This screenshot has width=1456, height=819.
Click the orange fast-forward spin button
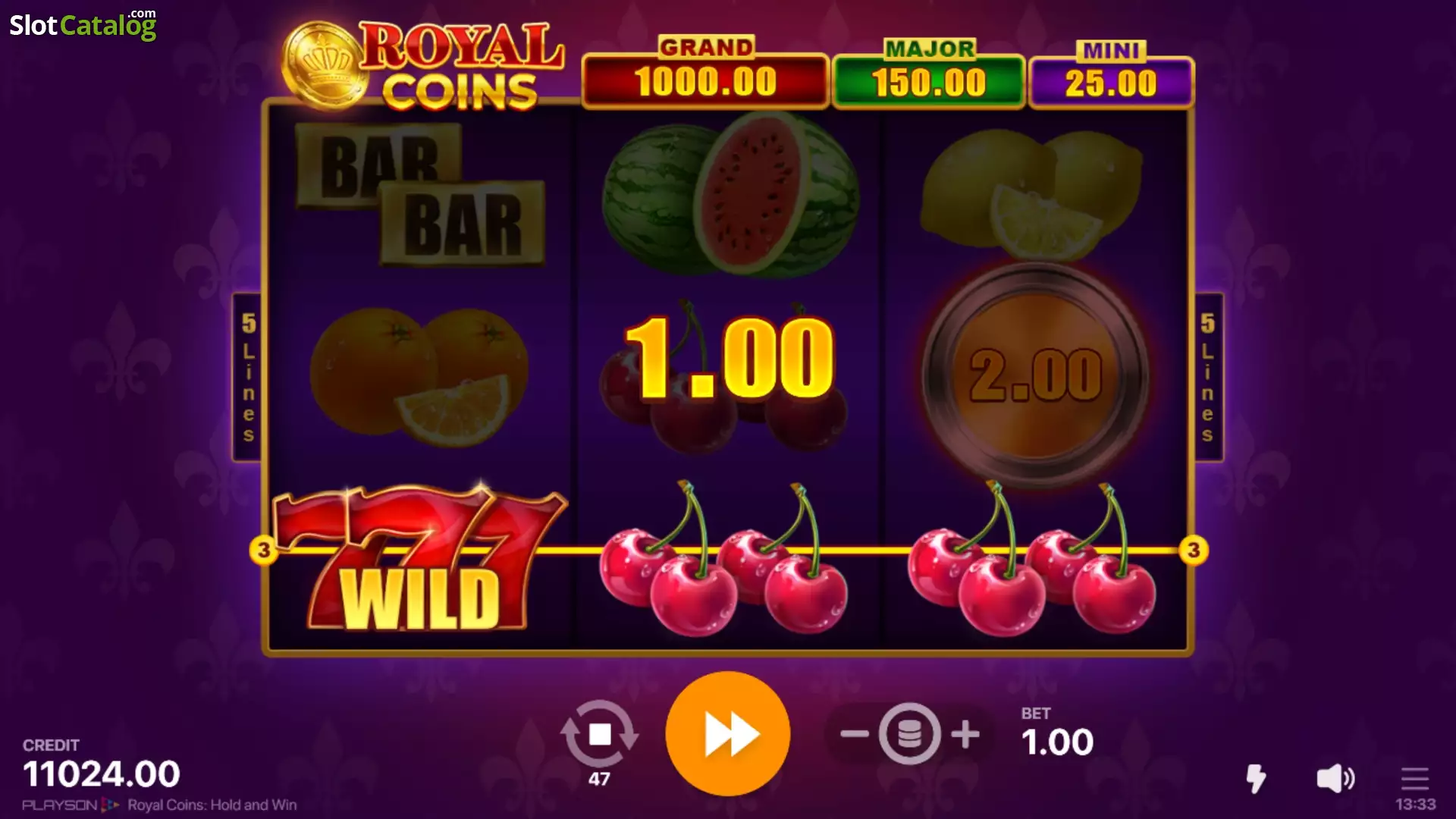[727, 733]
